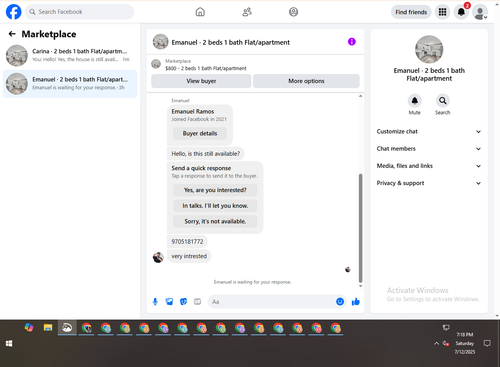Choose a GIF using the GIF icon
This screenshot has width=500, height=367.
coord(197,302)
